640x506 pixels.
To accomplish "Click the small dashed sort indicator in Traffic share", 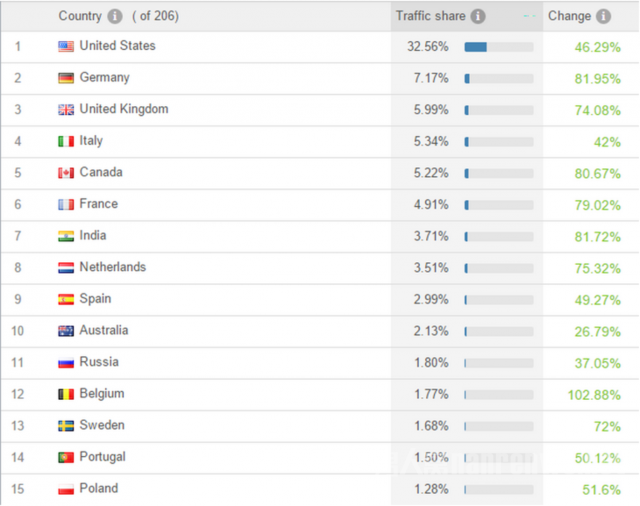I will pos(529,16).
